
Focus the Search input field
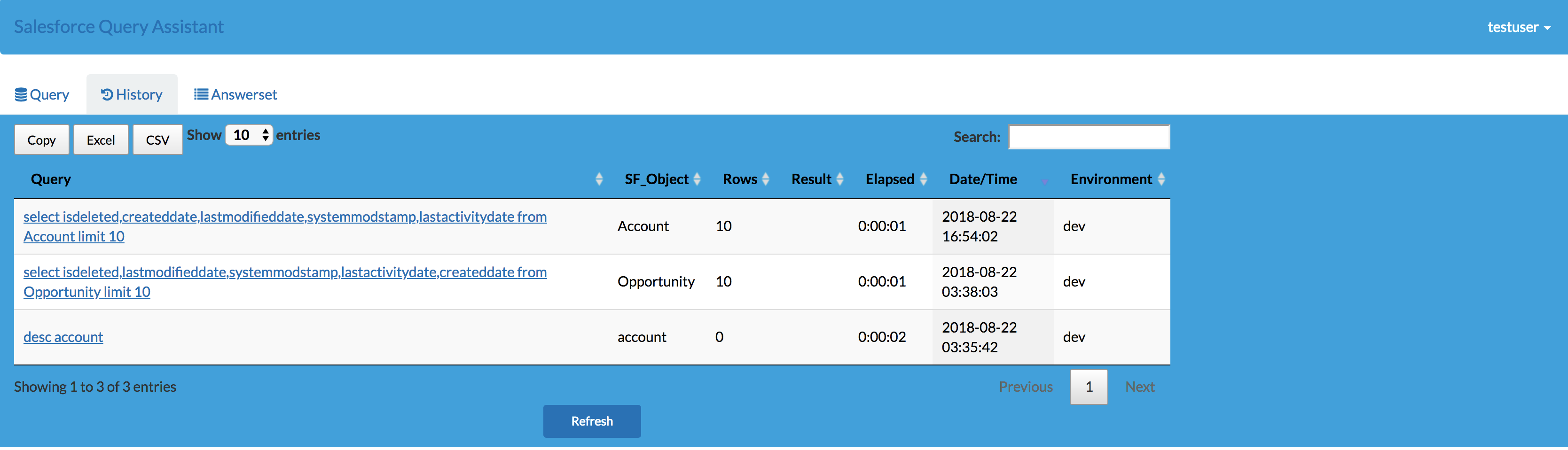pyautogui.click(x=1089, y=137)
